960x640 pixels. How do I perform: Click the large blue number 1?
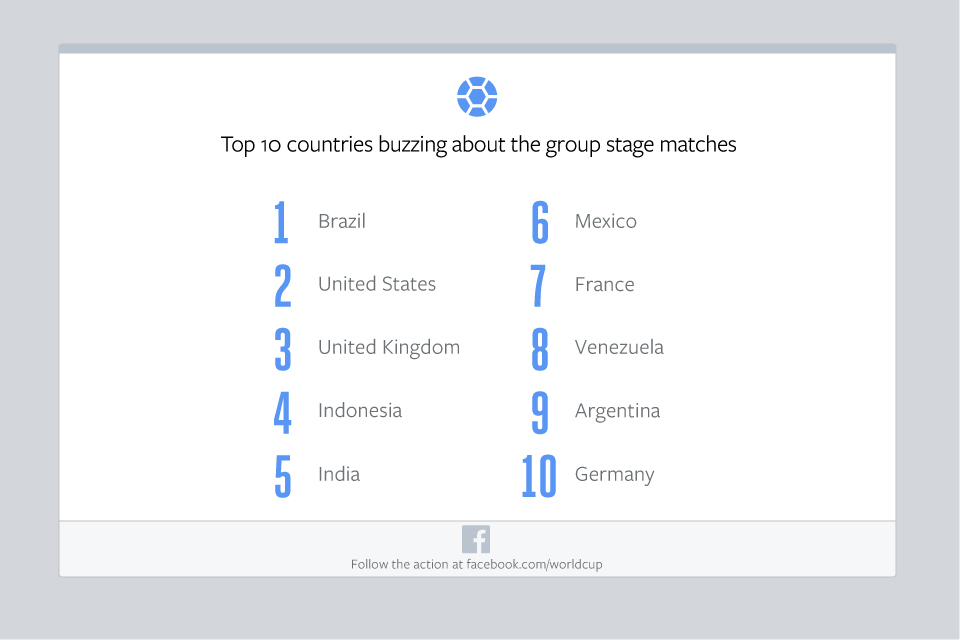point(281,222)
